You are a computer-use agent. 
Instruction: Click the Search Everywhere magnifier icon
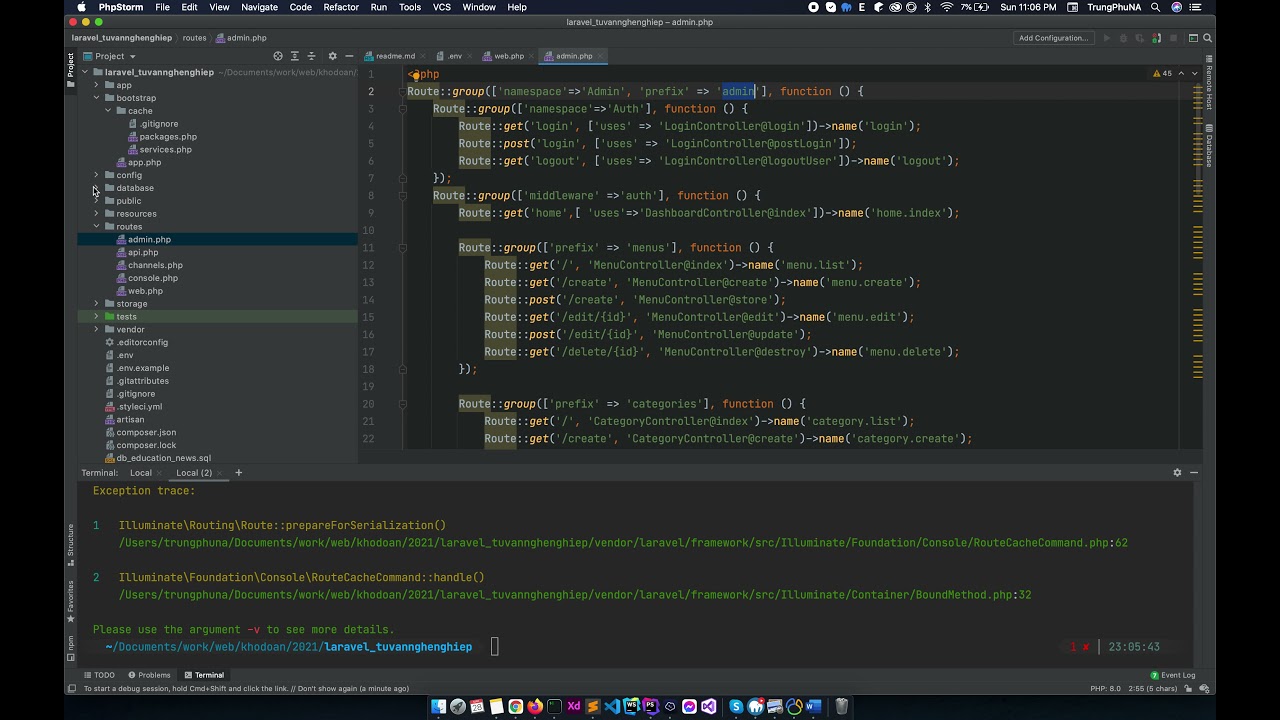pyautogui.click(x=1208, y=38)
